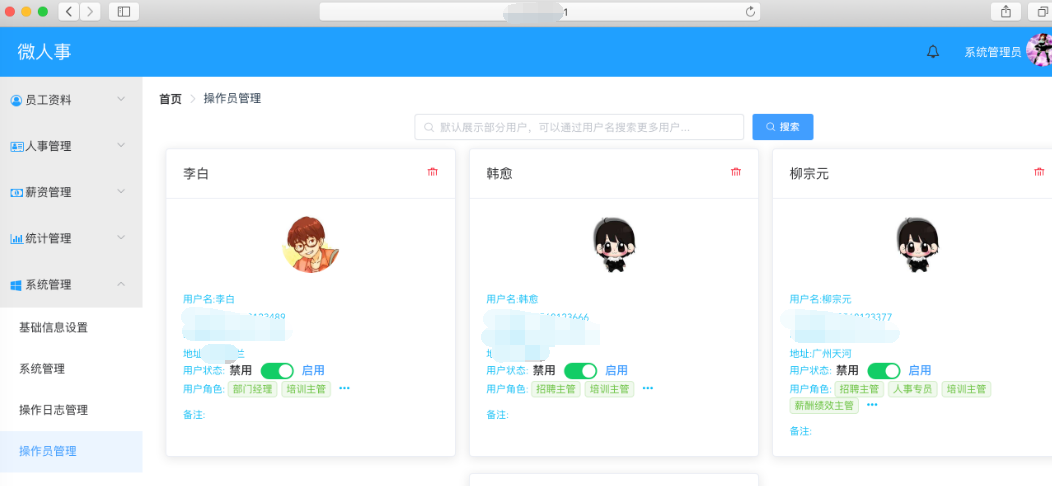Click 薪酬绩效主管 role tag on 柳宗元

[824, 405]
